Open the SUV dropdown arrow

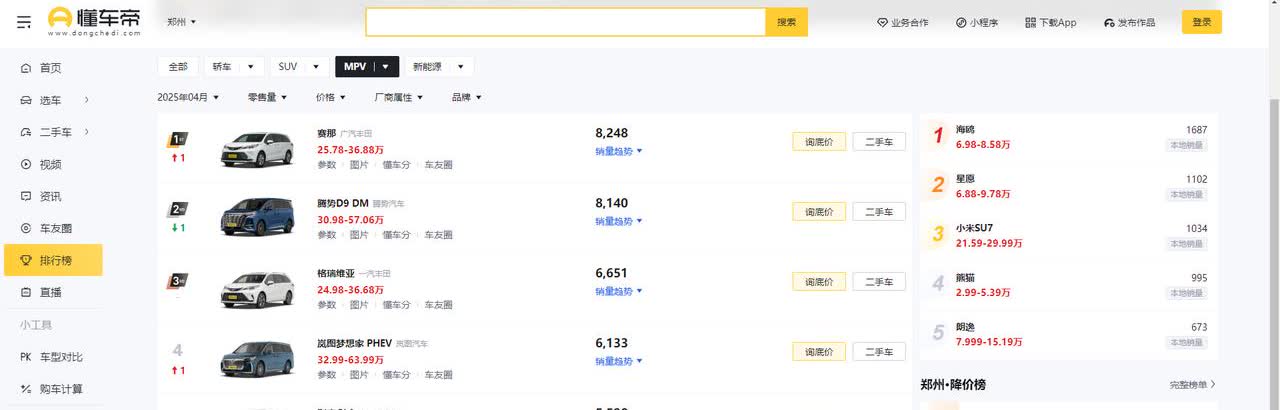317,67
